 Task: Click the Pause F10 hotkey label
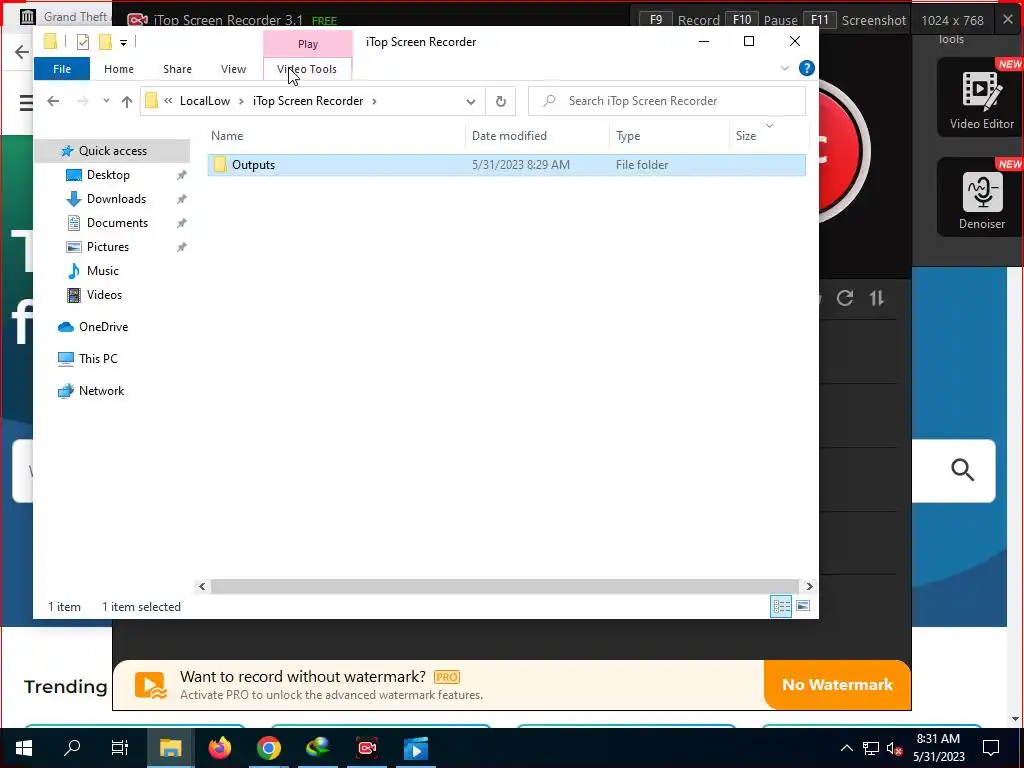tap(761, 20)
